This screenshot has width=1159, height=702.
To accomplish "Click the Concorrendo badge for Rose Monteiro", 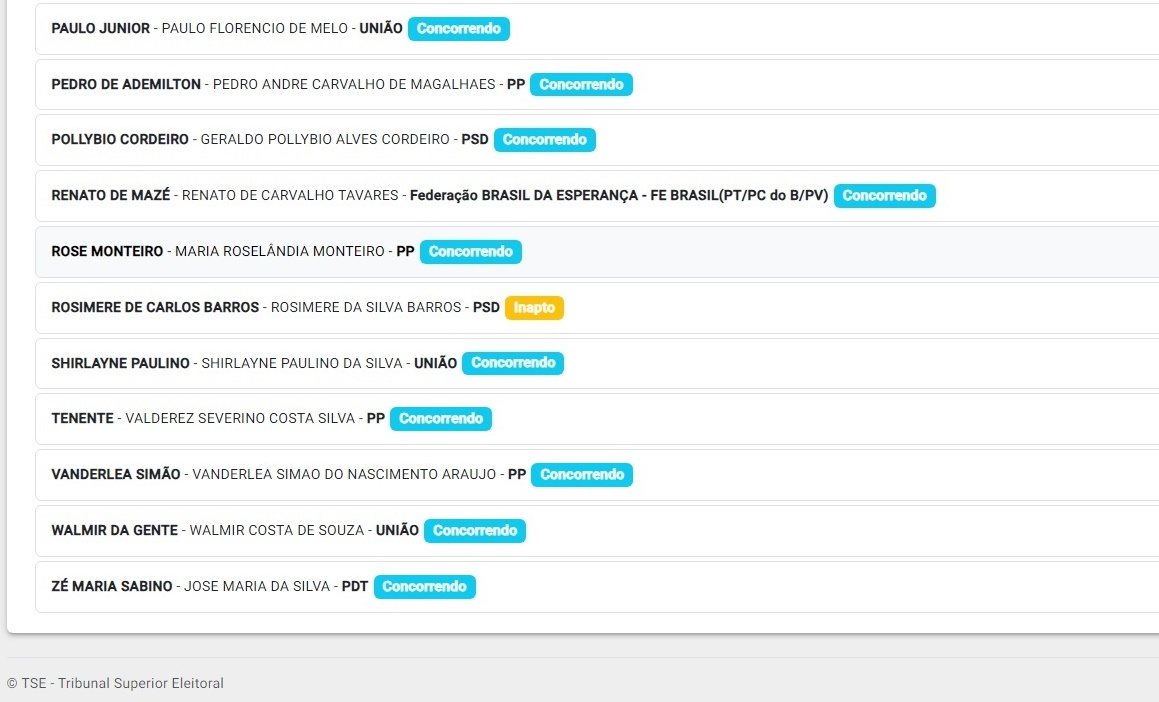I will [x=471, y=251].
